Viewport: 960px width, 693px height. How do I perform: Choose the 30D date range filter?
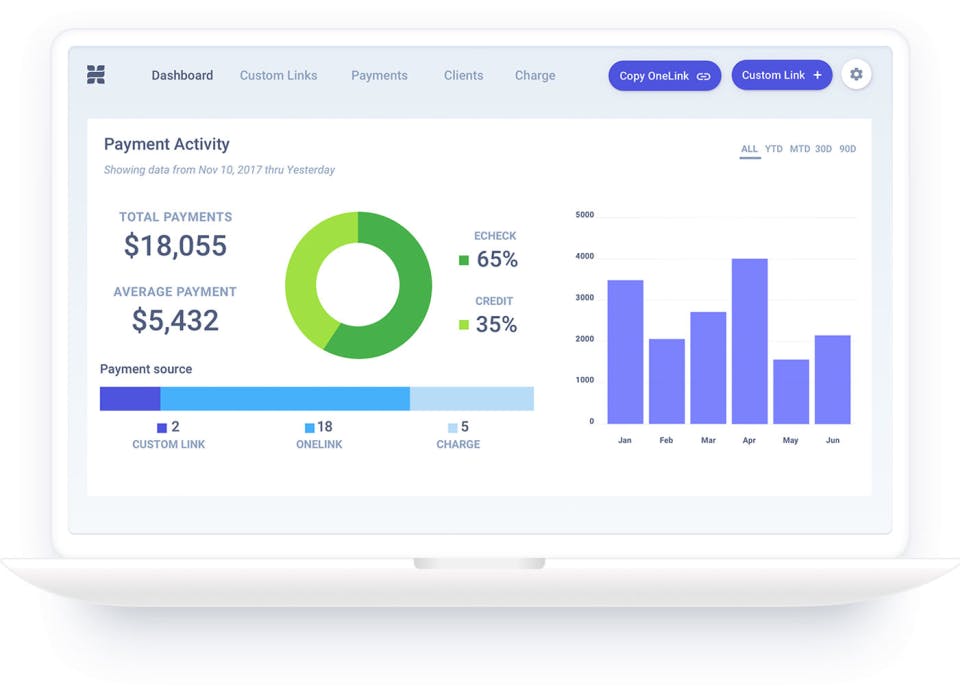pyautogui.click(x=823, y=149)
